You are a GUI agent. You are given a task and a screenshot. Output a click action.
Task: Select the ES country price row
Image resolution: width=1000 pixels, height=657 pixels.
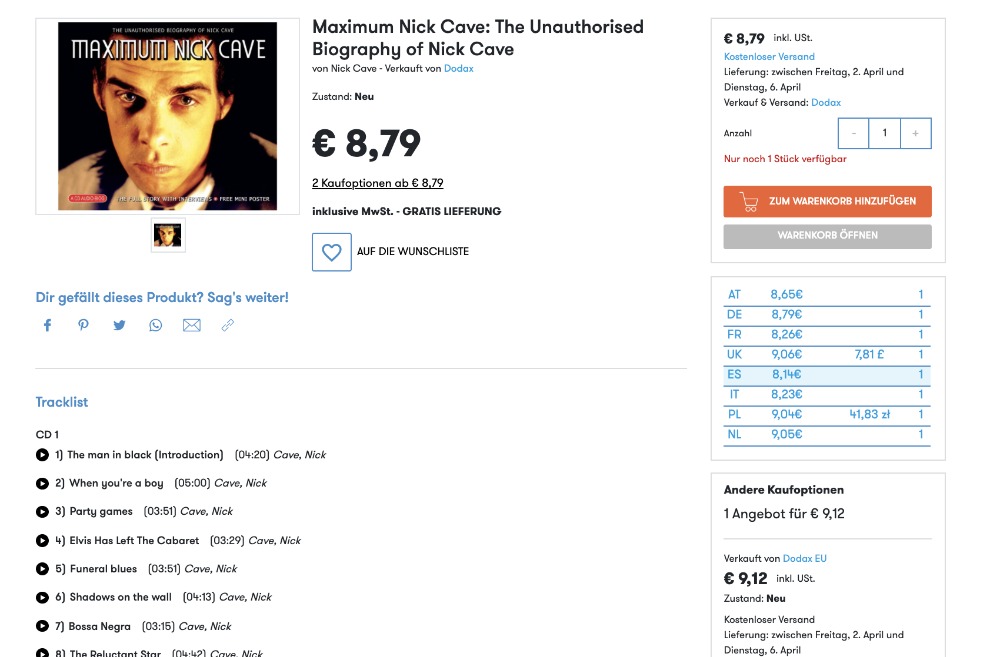coord(827,375)
